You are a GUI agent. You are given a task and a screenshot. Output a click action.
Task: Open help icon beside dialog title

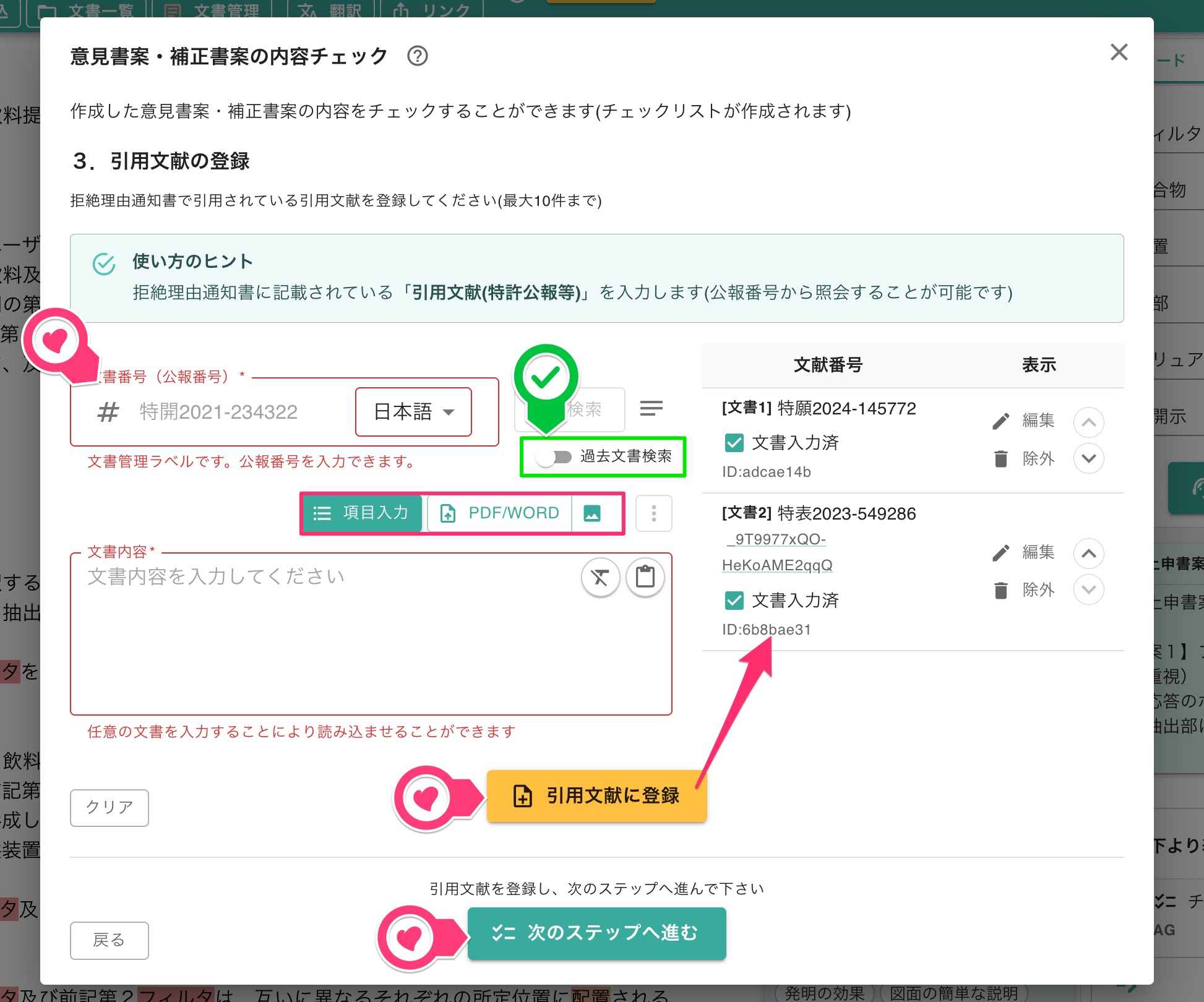click(x=418, y=56)
